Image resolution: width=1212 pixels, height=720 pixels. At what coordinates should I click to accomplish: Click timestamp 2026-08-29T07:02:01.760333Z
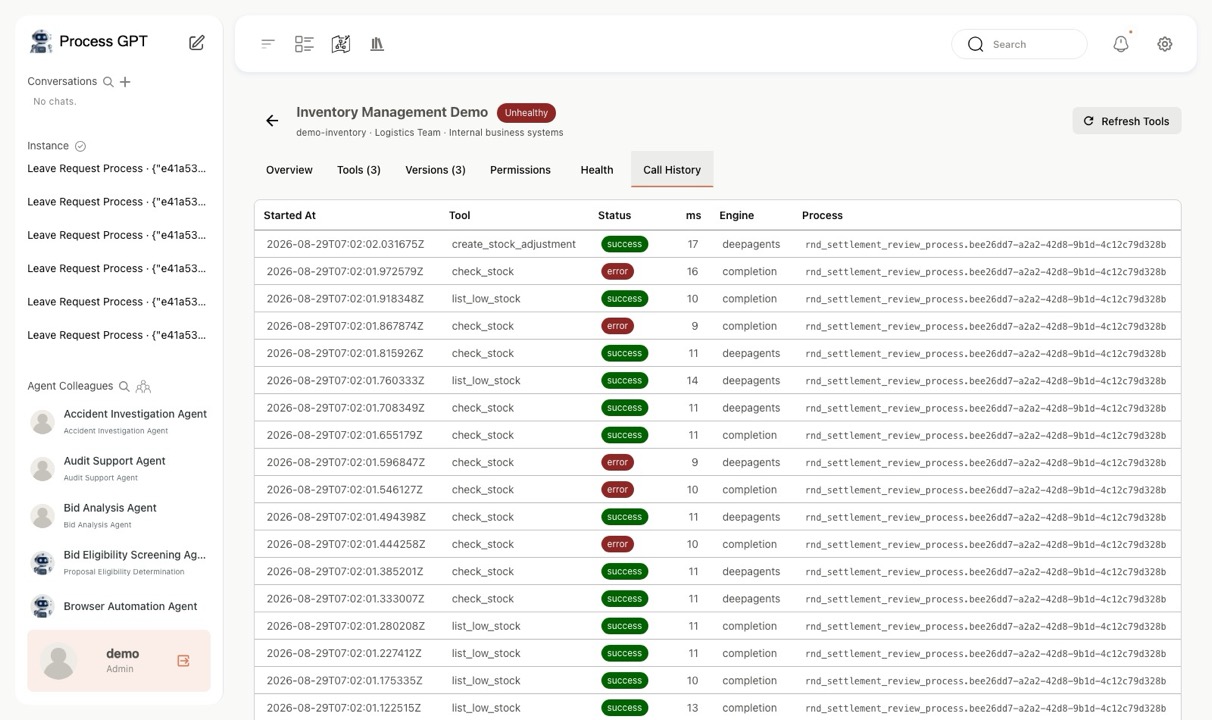[345, 380]
